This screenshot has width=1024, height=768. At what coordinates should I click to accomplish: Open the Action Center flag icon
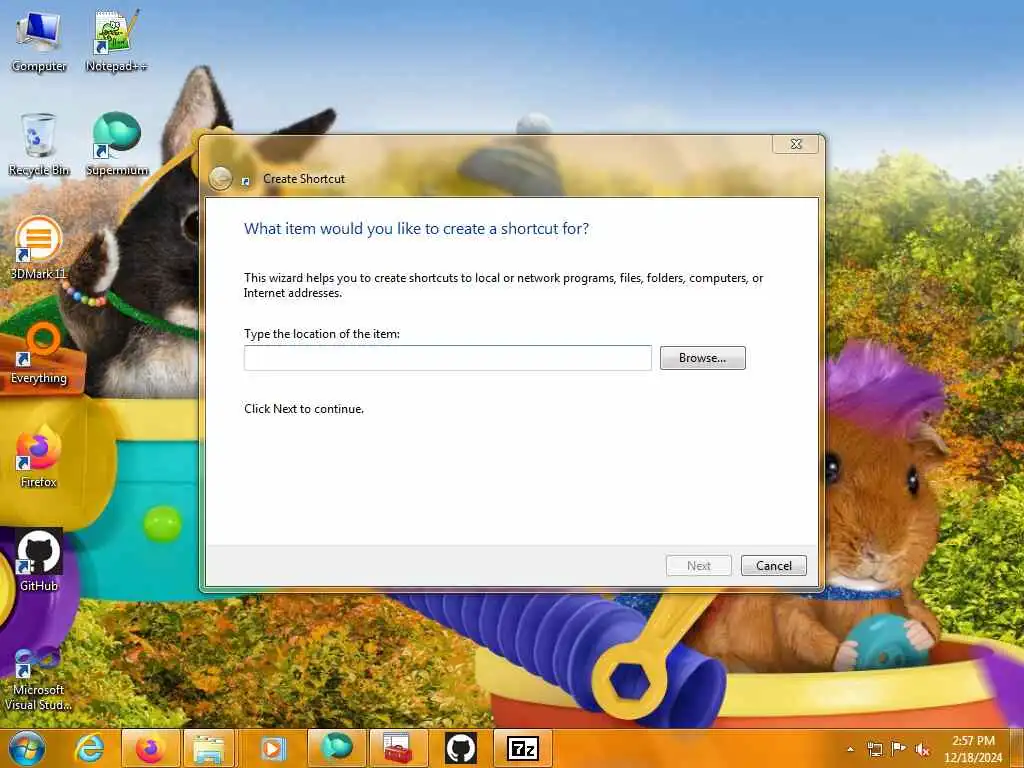click(899, 749)
